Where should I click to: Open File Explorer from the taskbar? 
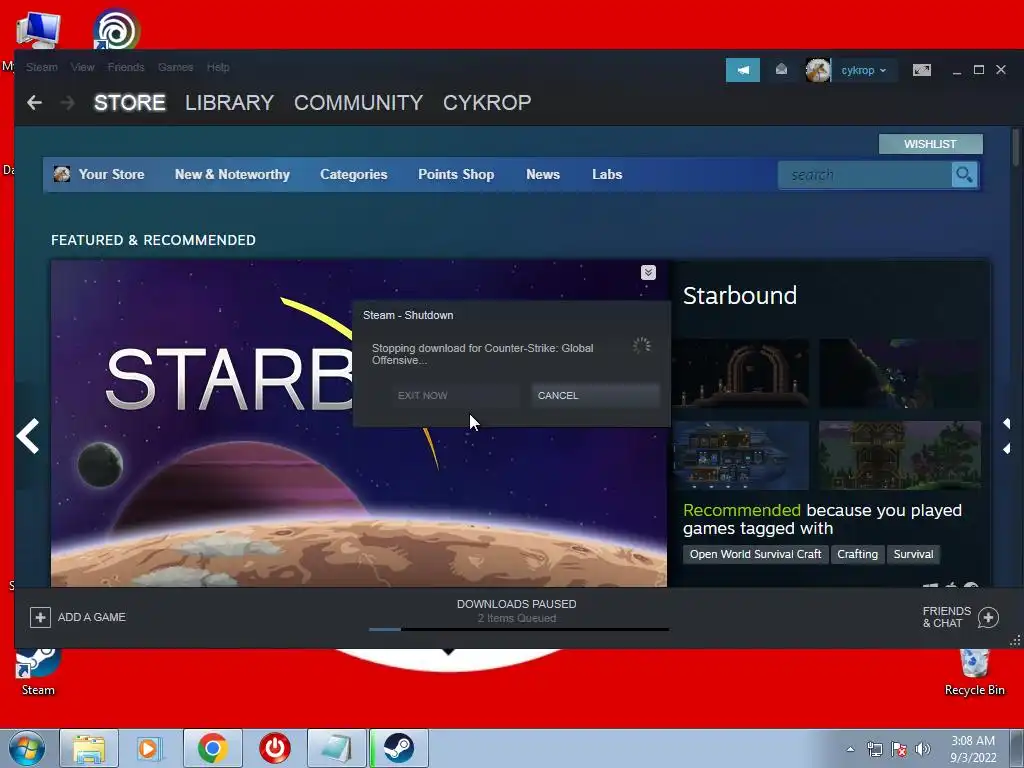(x=89, y=748)
